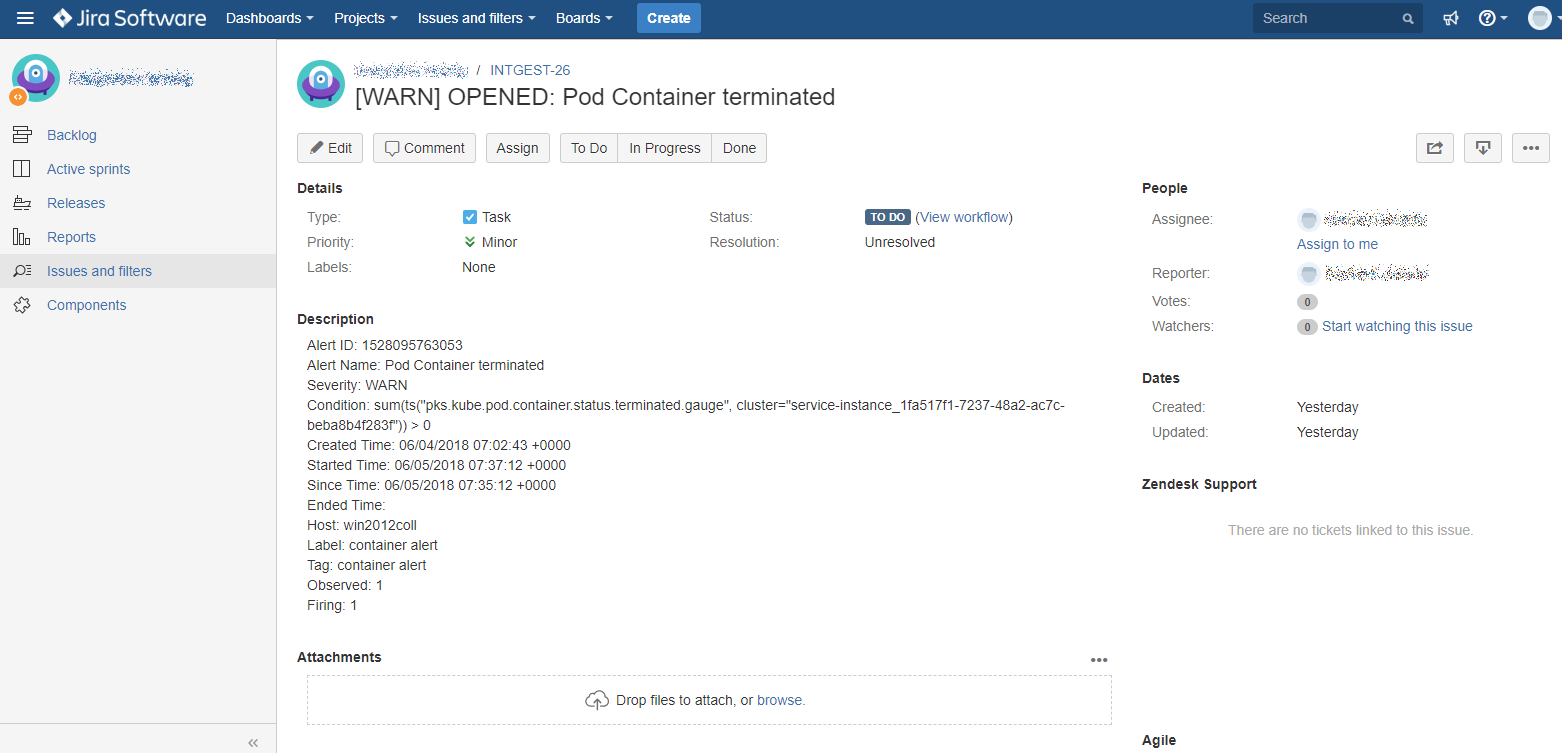Image resolution: width=1562 pixels, height=753 pixels.
Task: Expand the Projects dropdown menu
Action: click(365, 18)
